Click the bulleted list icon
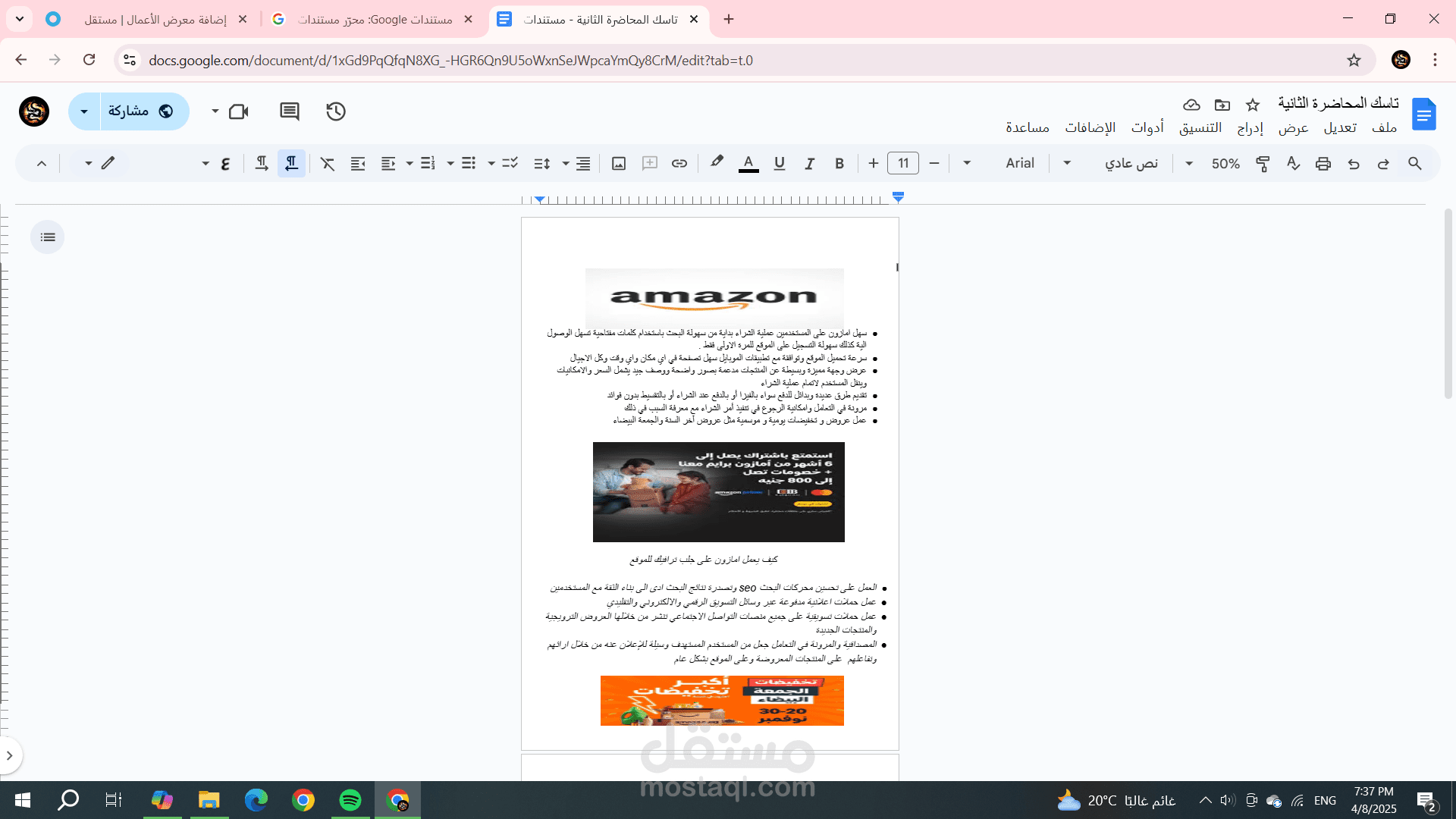The height and width of the screenshot is (819, 1456). coord(469,163)
